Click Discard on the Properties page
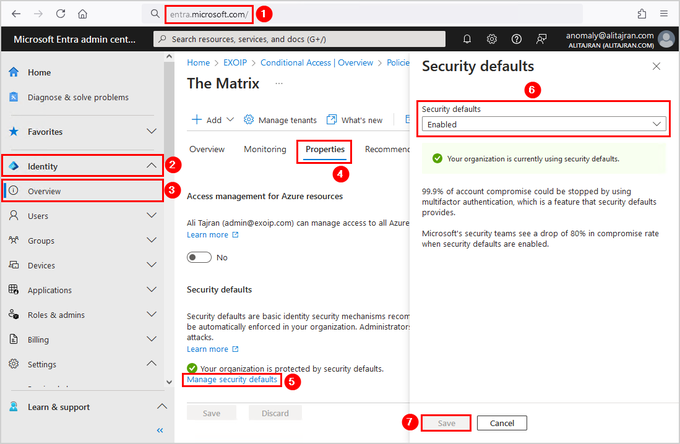The image size is (680, 444). coord(275,413)
